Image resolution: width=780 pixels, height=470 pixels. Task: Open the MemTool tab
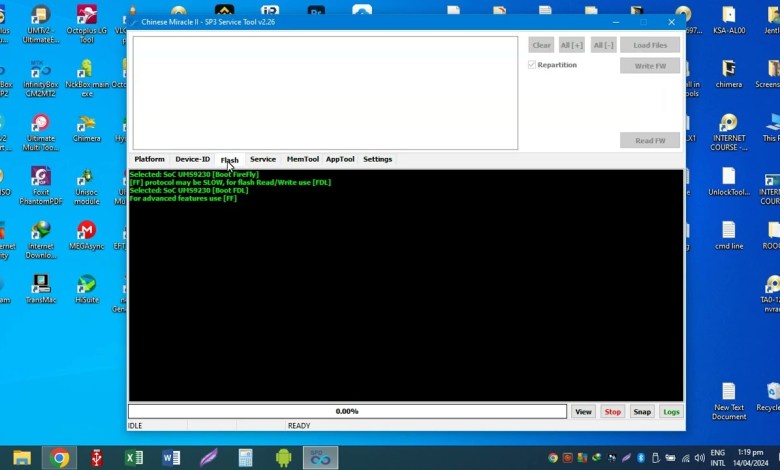[x=302, y=159]
